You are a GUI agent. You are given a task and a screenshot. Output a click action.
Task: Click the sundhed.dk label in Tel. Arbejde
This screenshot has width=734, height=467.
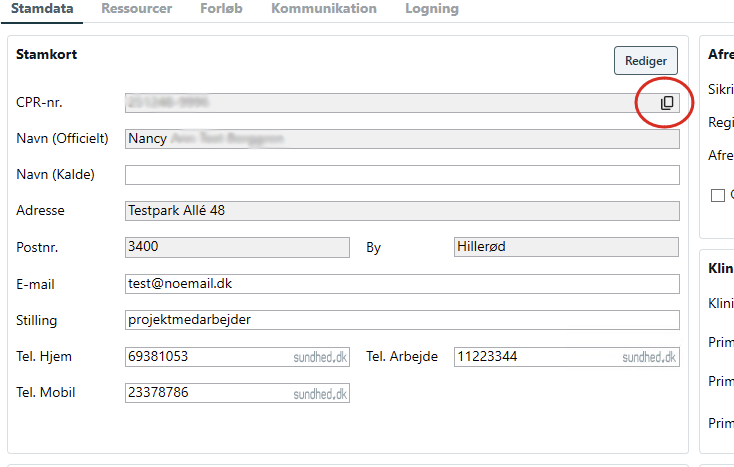click(649, 358)
